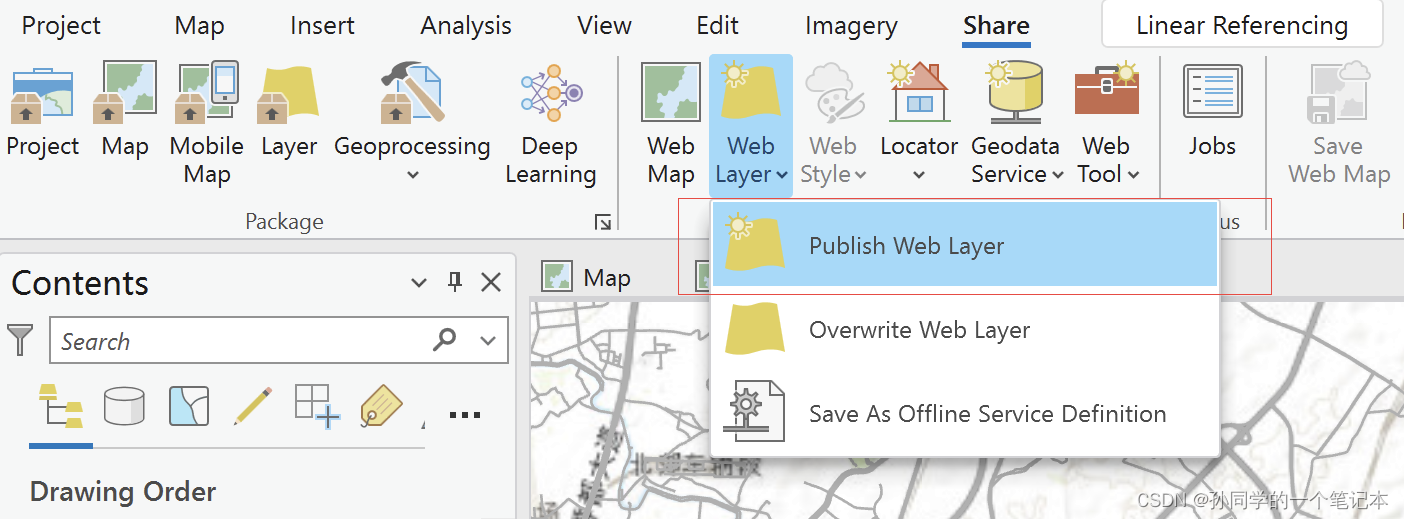Select List By Snapping icon
Viewport: 1404px width, 519px height.
pyautogui.click(x=318, y=406)
